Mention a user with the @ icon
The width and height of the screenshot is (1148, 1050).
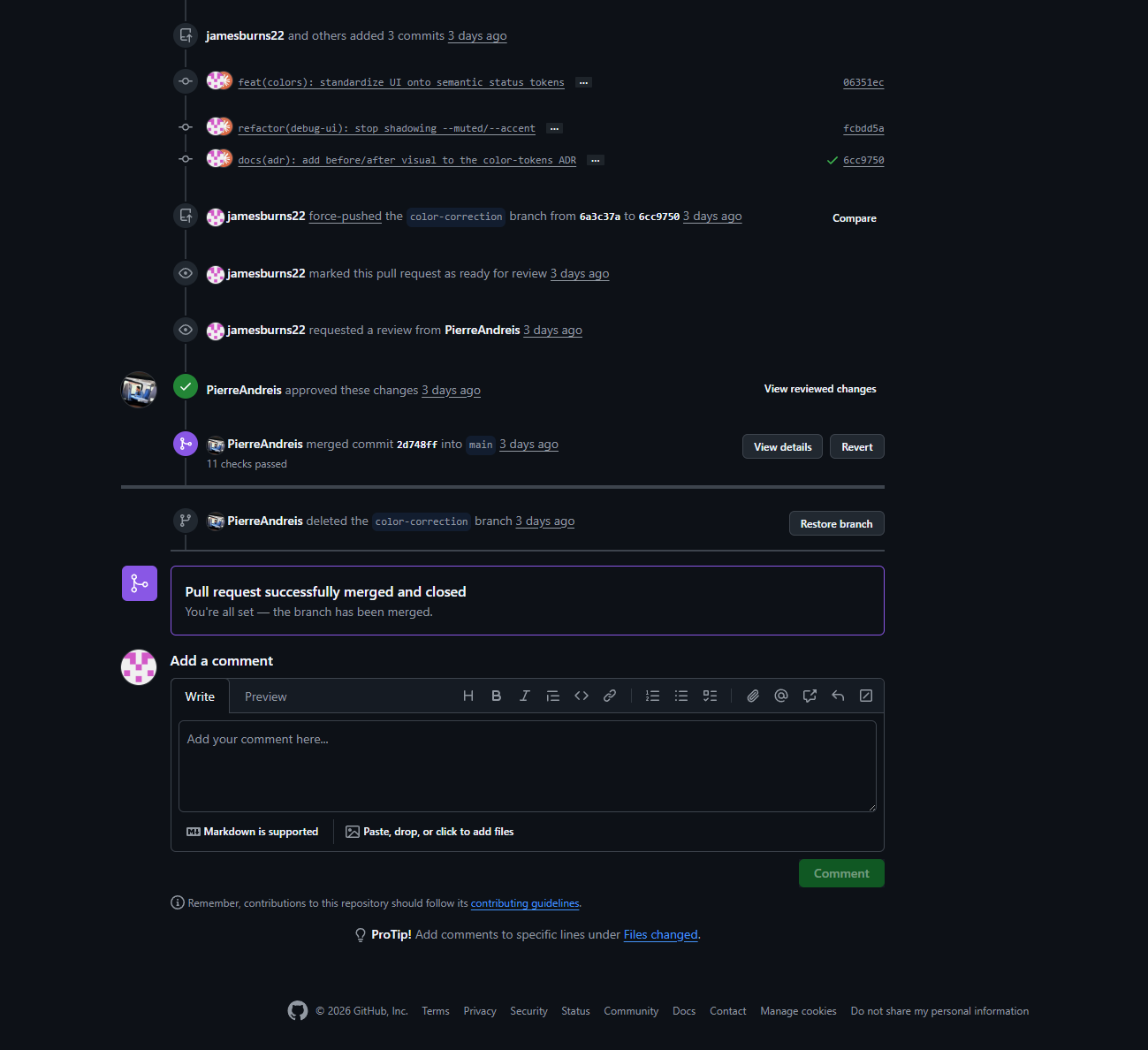click(x=781, y=696)
